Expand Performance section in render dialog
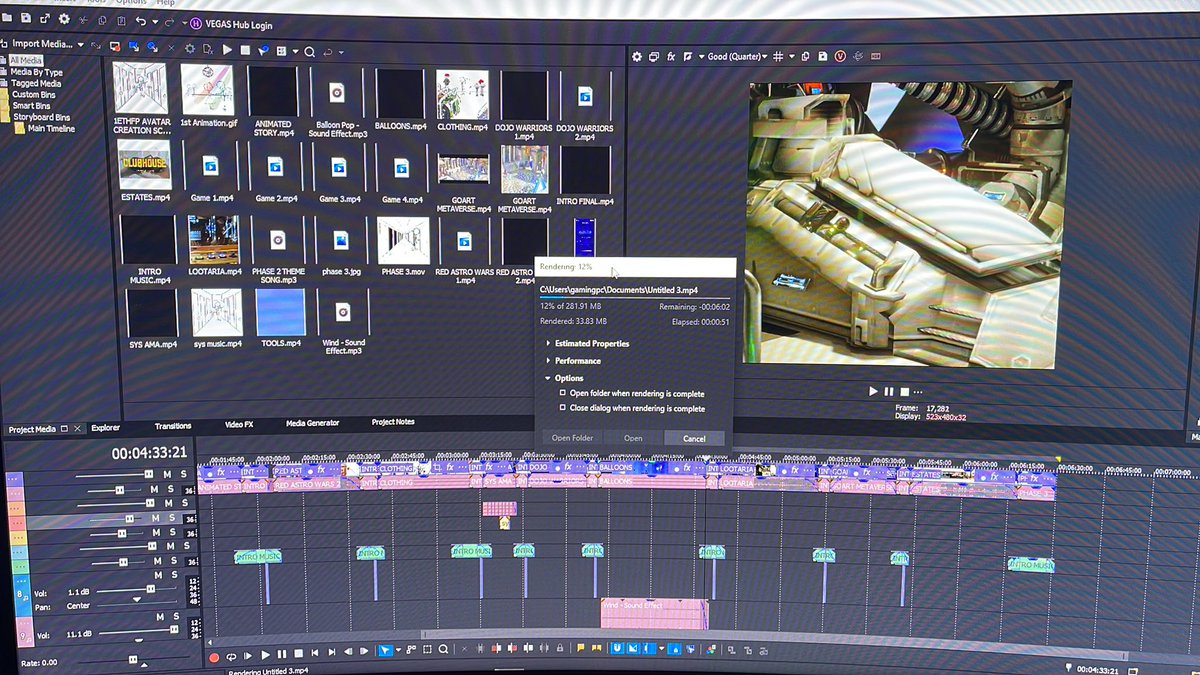Viewport: 1200px width, 675px height. pyautogui.click(x=548, y=360)
